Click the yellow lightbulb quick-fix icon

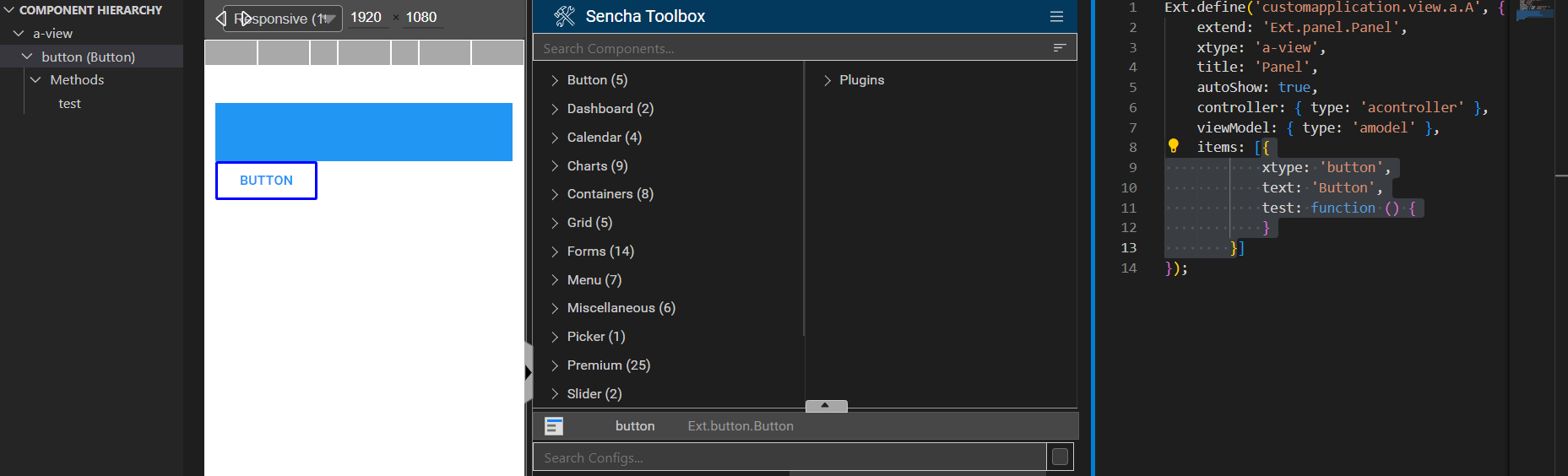coord(1173,146)
